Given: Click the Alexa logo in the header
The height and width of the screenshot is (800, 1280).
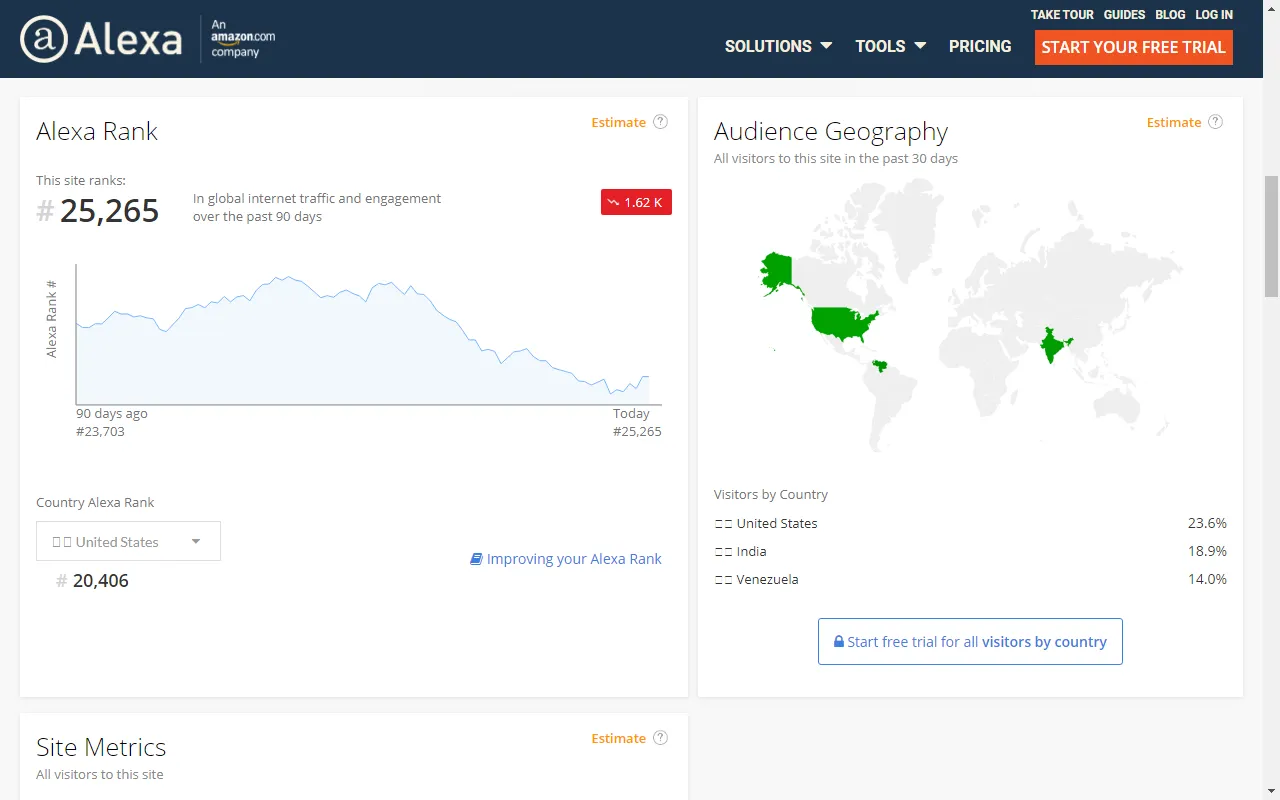Looking at the screenshot, I should [x=101, y=39].
